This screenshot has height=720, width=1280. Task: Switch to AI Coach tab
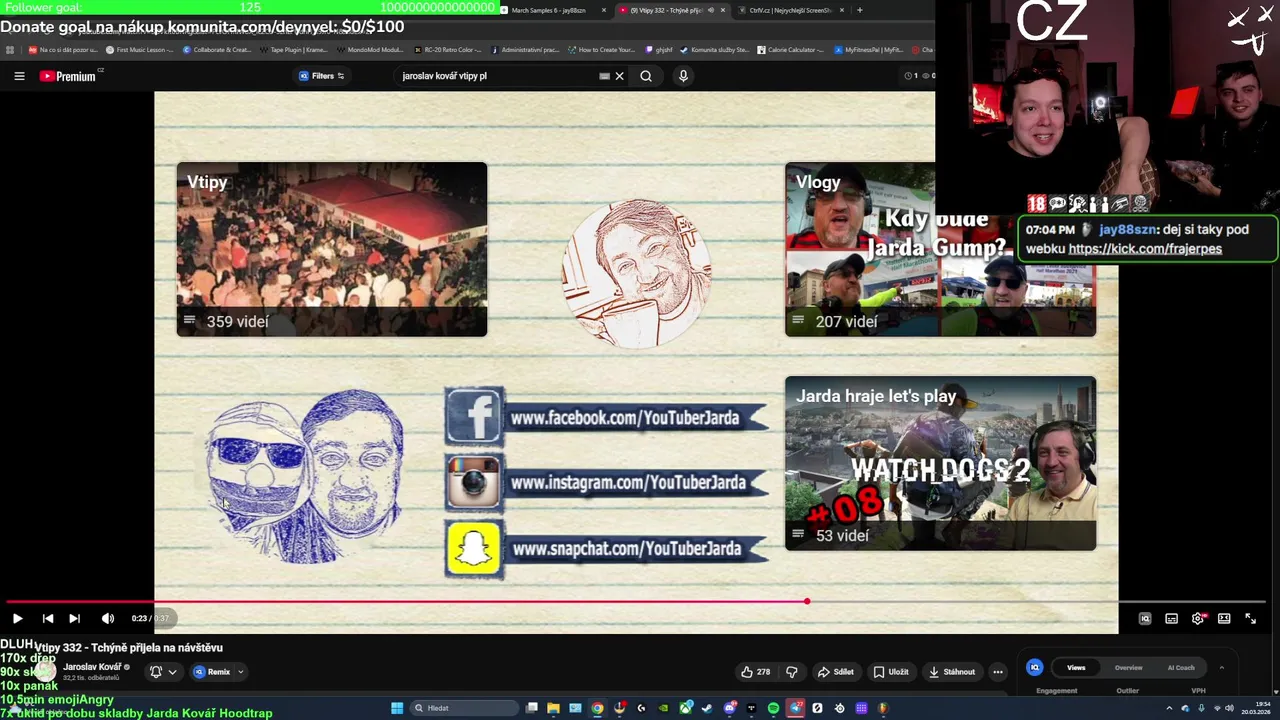pyautogui.click(x=1181, y=667)
